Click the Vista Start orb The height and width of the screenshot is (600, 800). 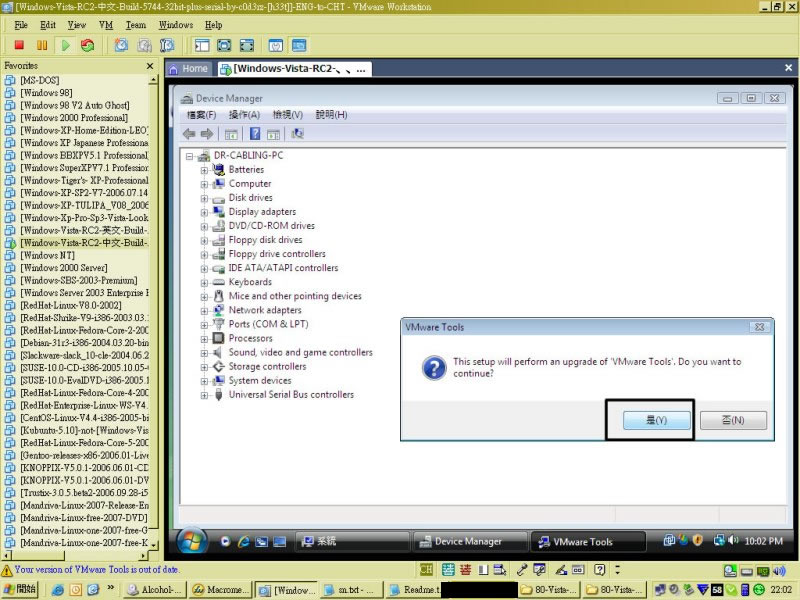point(192,541)
